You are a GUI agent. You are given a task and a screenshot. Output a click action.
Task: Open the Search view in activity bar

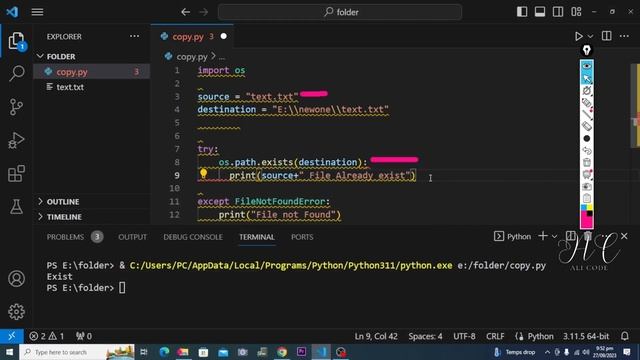16,73
